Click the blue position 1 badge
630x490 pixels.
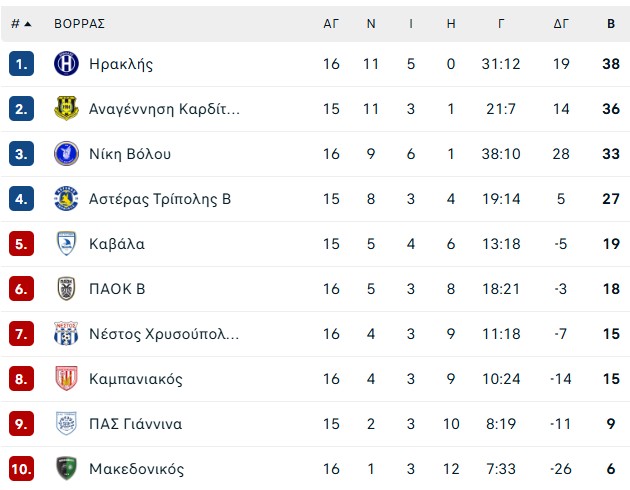coord(22,64)
